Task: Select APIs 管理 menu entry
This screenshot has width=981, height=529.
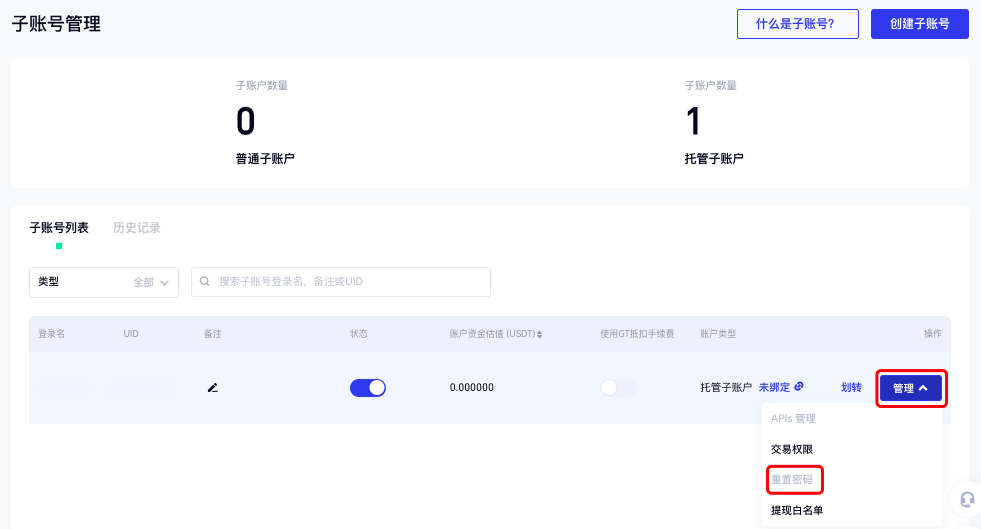Action: pos(794,419)
